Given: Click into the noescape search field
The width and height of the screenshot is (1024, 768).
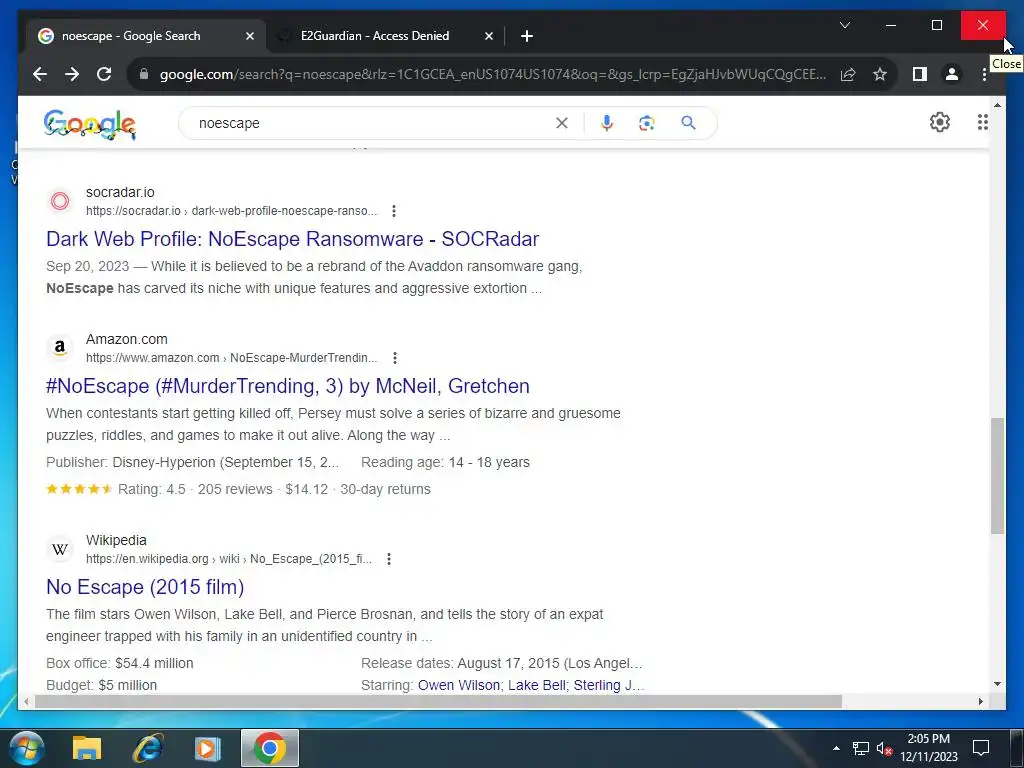Looking at the screenshot, I should tap(372, 123).
